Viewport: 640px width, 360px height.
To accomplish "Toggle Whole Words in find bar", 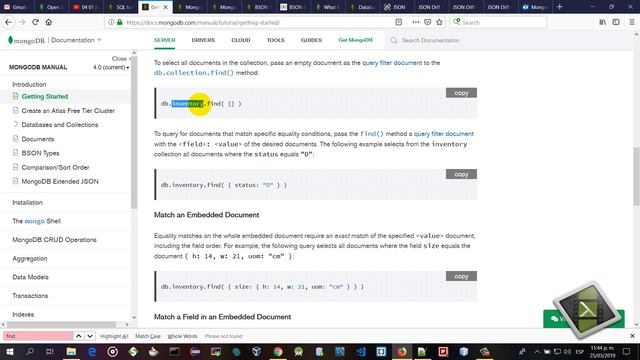I will 182,336.
